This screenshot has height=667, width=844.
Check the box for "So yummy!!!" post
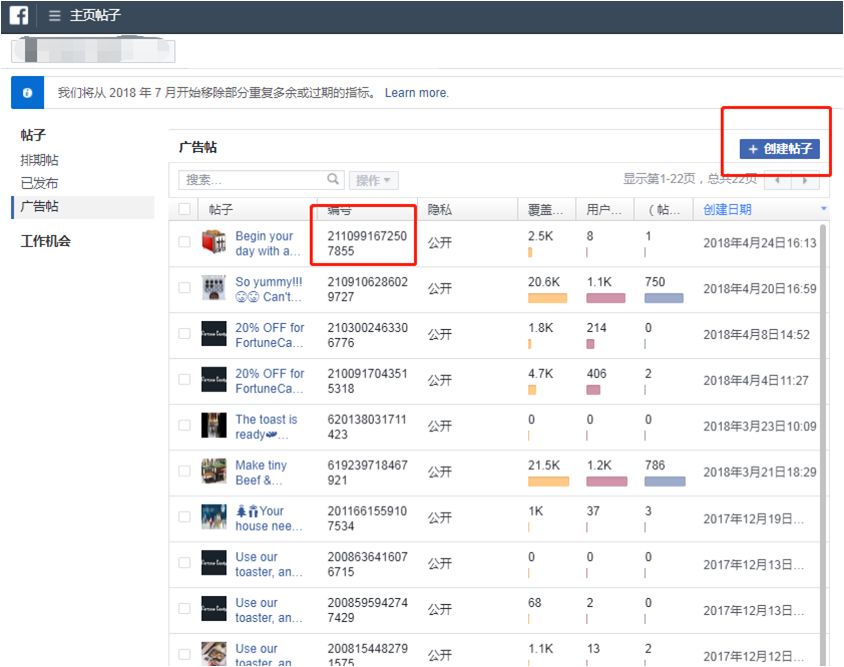coord(184,287)
